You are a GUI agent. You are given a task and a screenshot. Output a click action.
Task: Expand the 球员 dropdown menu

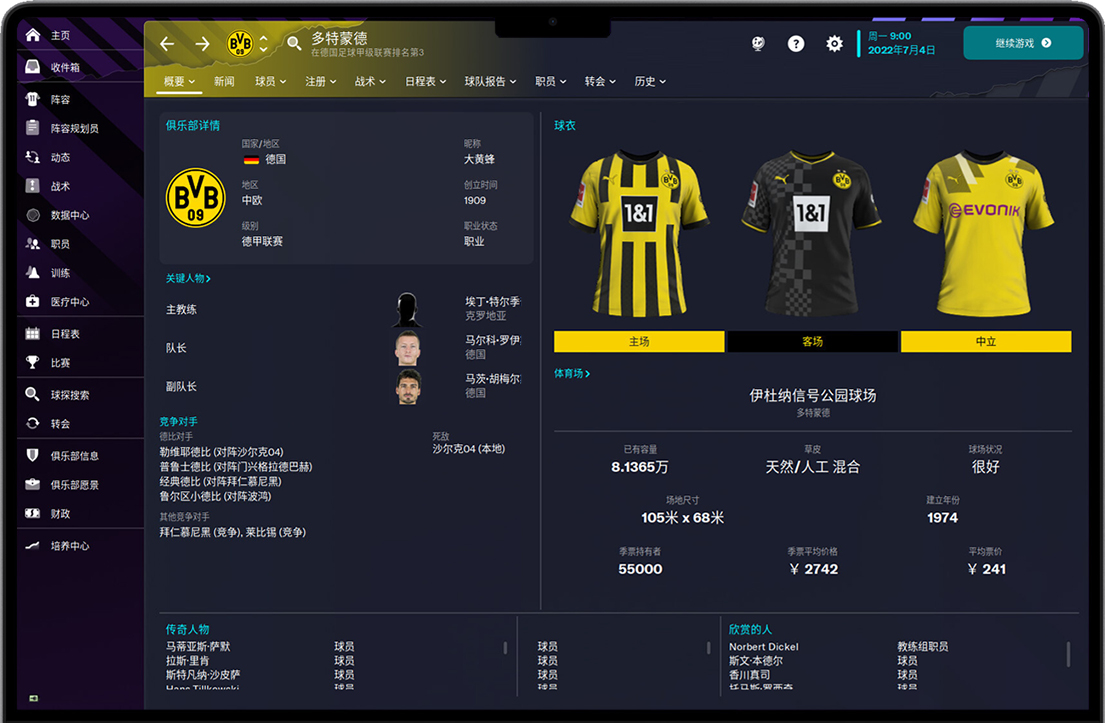click(271, 82)
